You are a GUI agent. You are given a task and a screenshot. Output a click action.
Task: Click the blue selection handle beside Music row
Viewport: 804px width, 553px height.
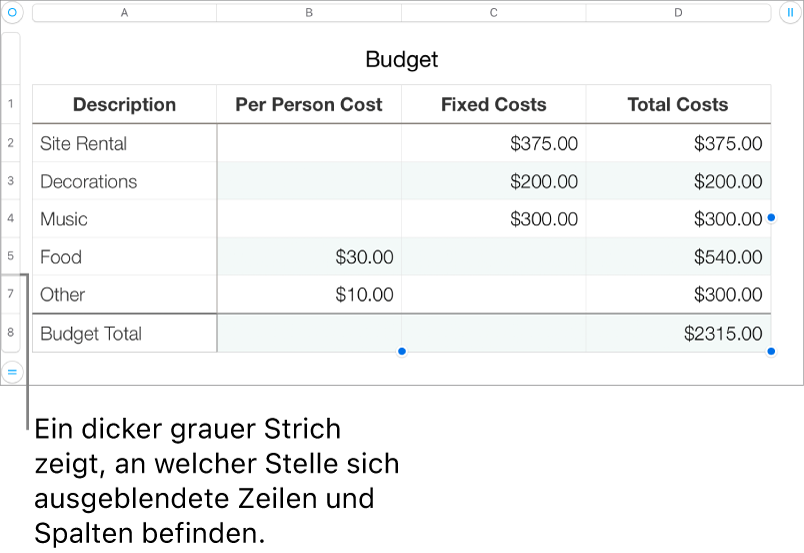click(771, 217)
